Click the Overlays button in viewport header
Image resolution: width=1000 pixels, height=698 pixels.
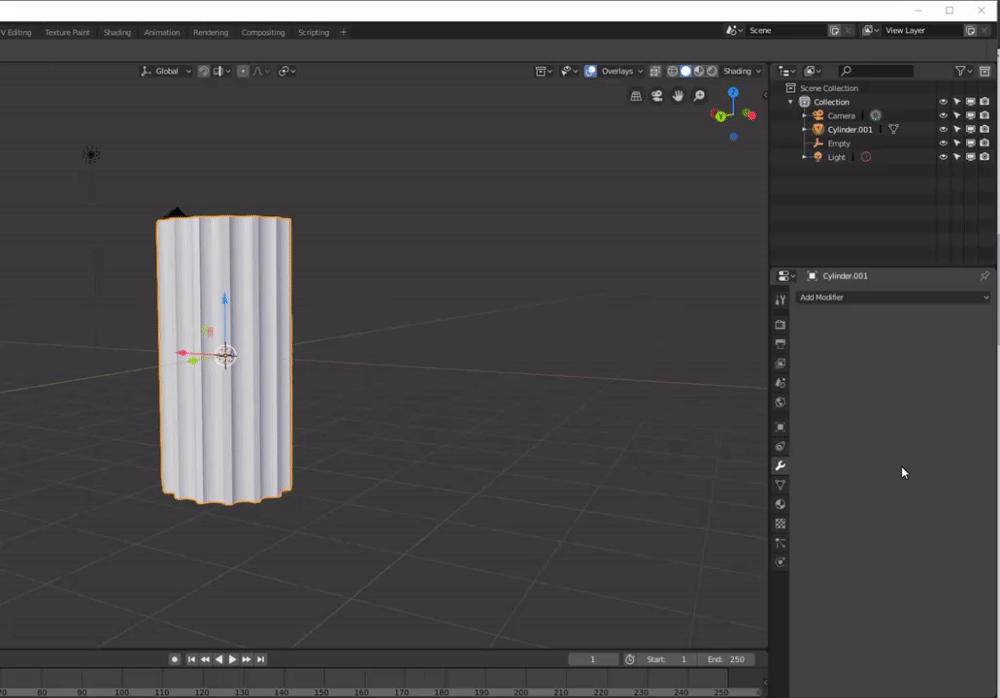[x=616, y=71]
